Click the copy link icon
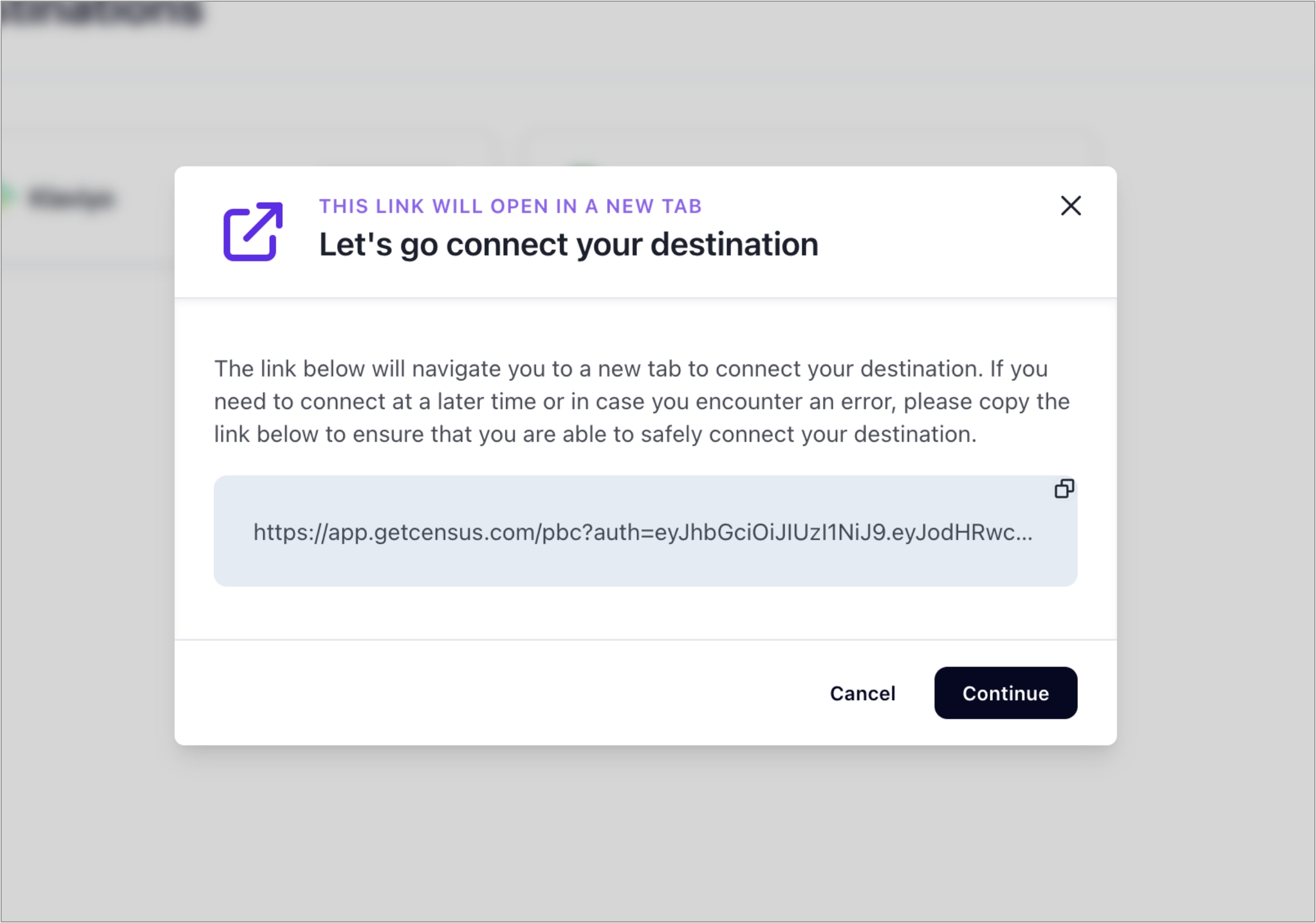Viewport: 1316px width, 923px height. [1064, 488]
